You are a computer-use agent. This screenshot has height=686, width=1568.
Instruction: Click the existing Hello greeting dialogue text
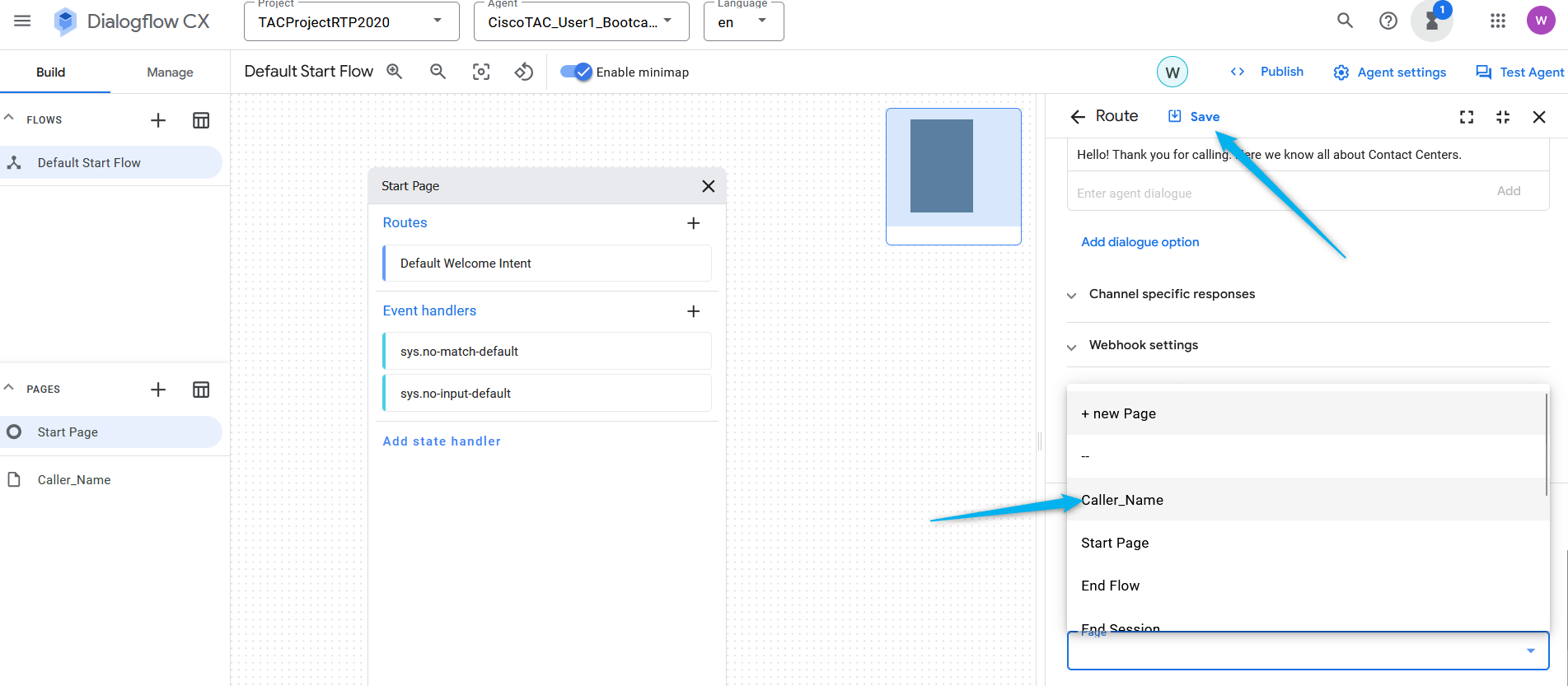[x=1269, y=155]
